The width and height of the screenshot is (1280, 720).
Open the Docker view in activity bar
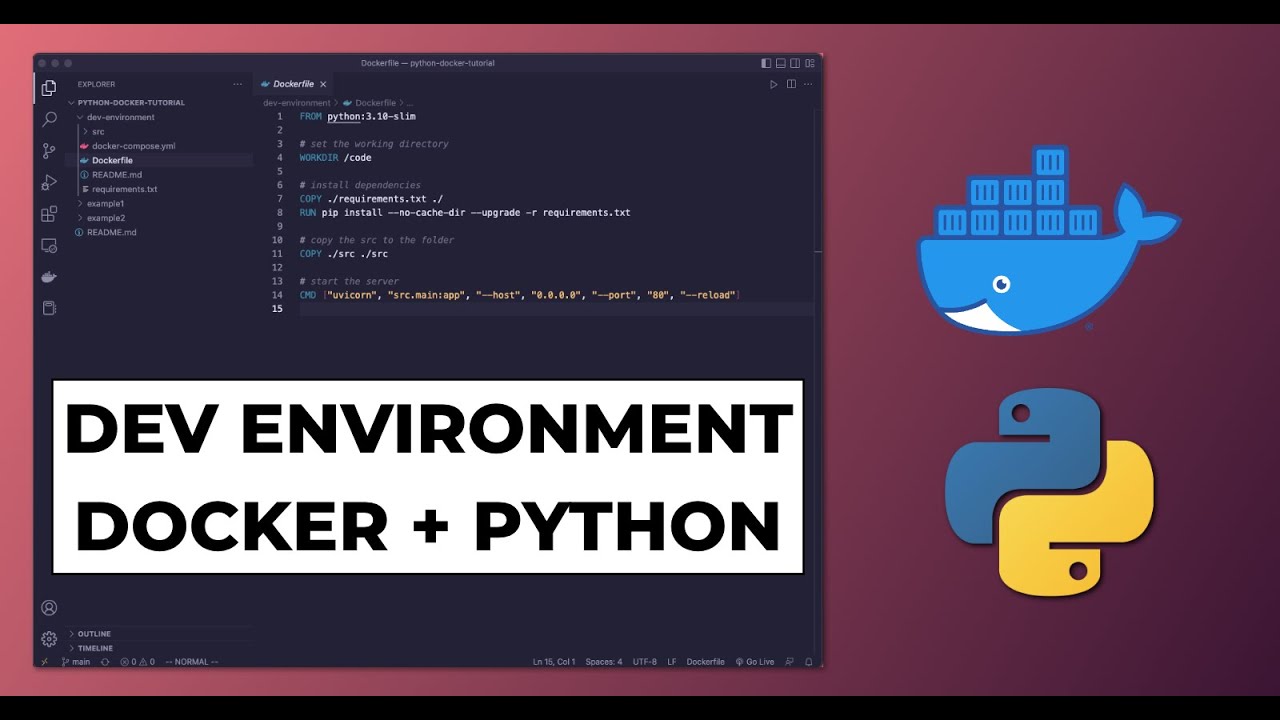(49, 277)
